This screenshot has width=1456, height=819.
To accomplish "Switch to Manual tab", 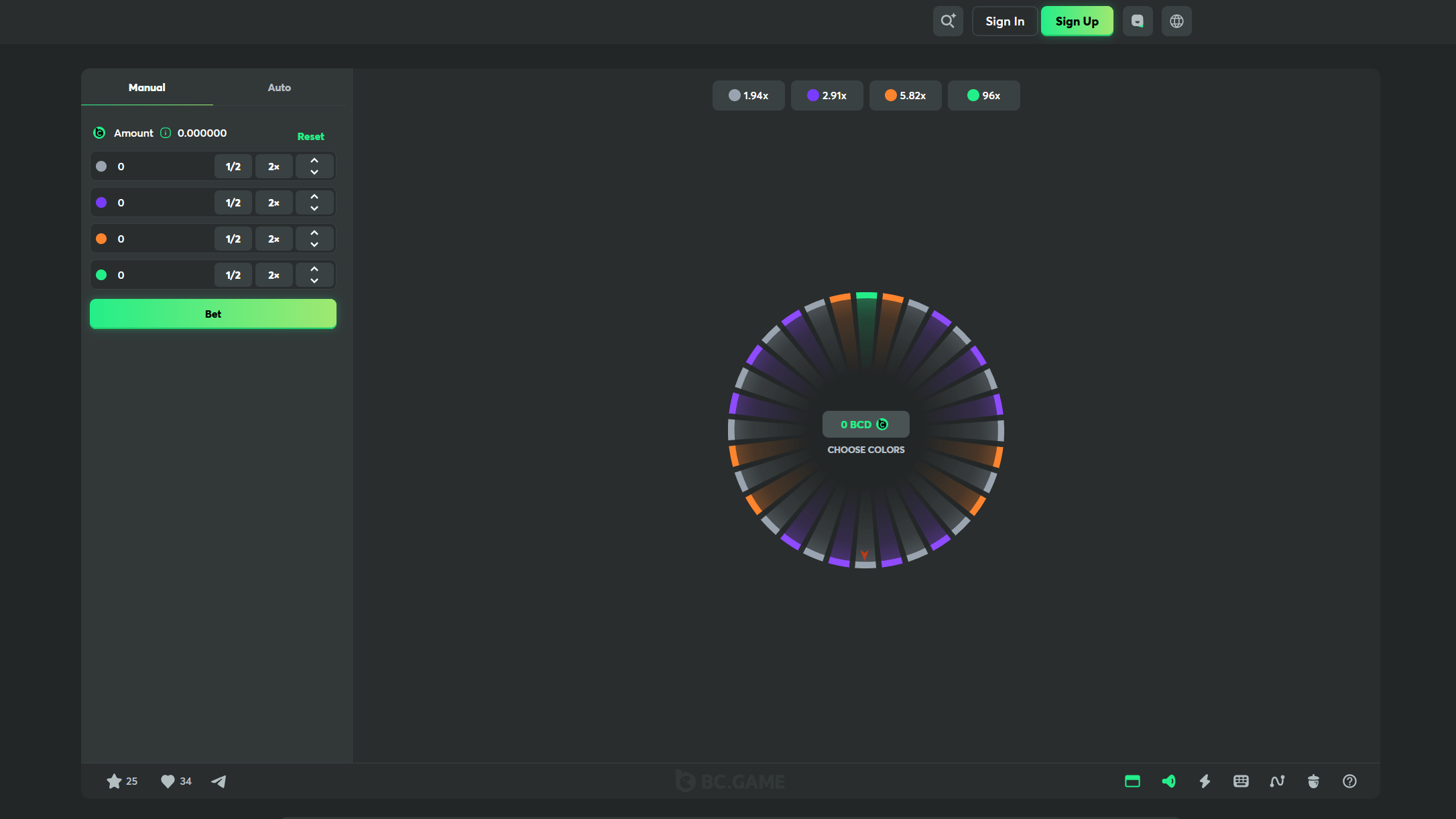I will tap(147, 87).
